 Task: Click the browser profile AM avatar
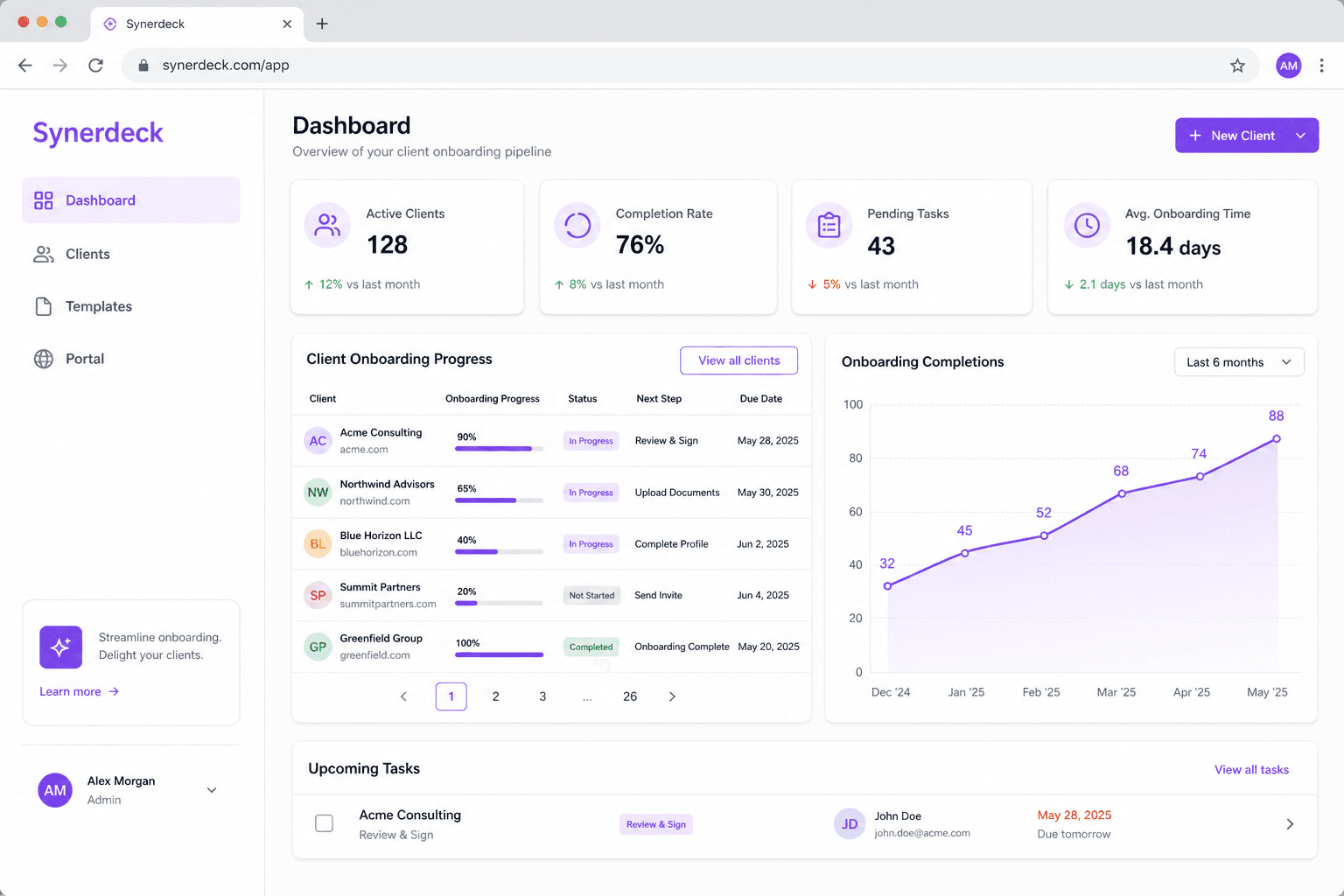coord(1289,66)
